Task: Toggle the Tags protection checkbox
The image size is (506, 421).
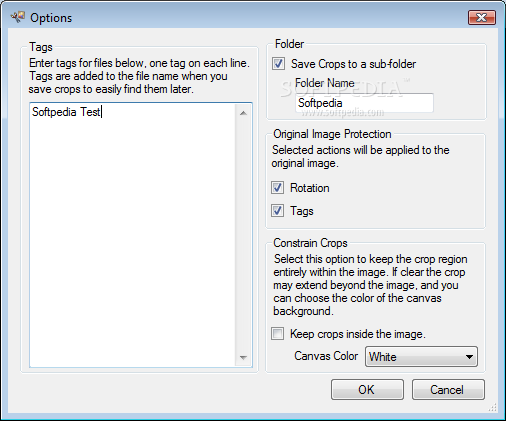Action: [x=277, y=211]
